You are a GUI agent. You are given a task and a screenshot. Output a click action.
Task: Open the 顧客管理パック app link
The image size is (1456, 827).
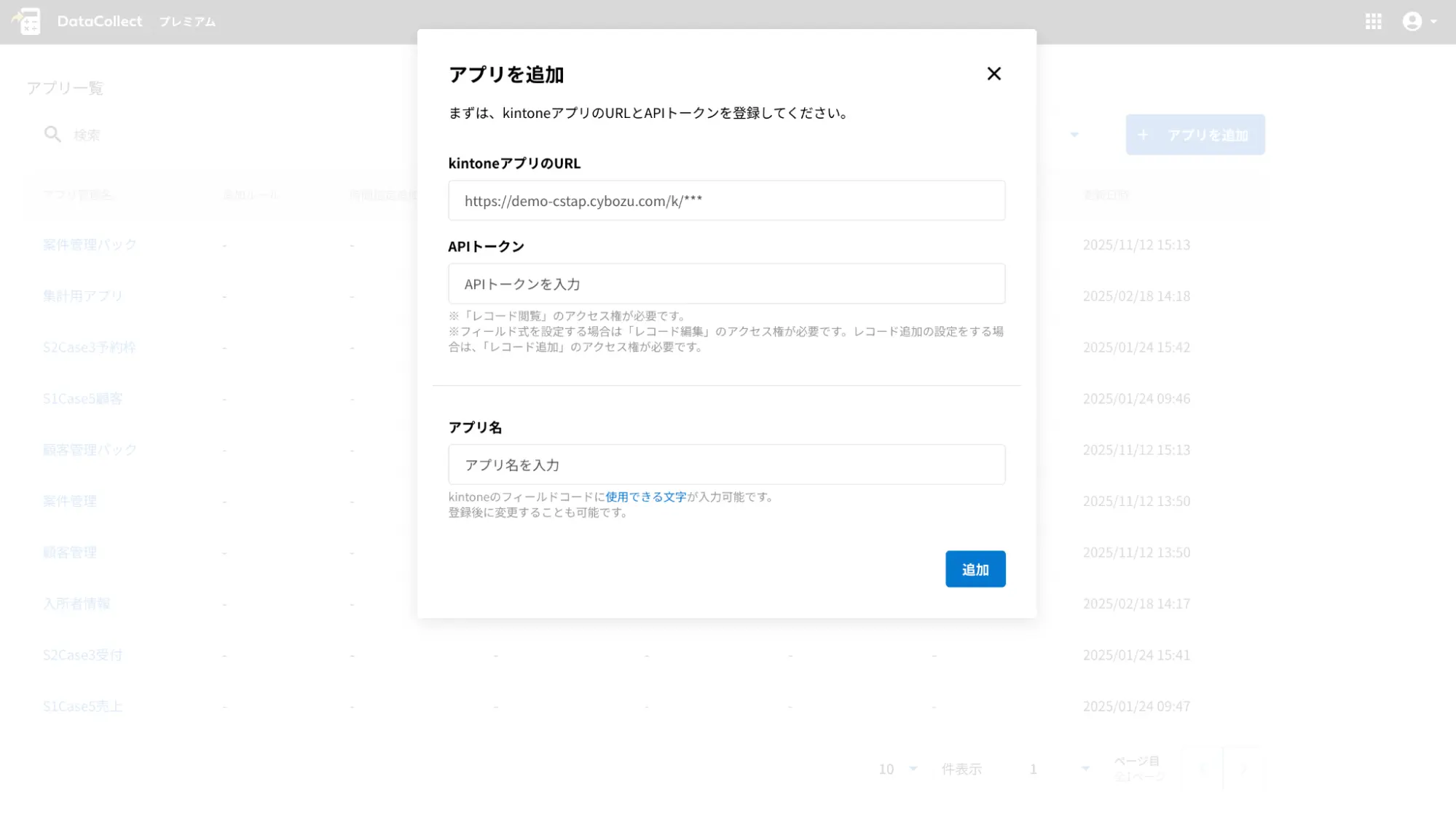coord(90,450)
